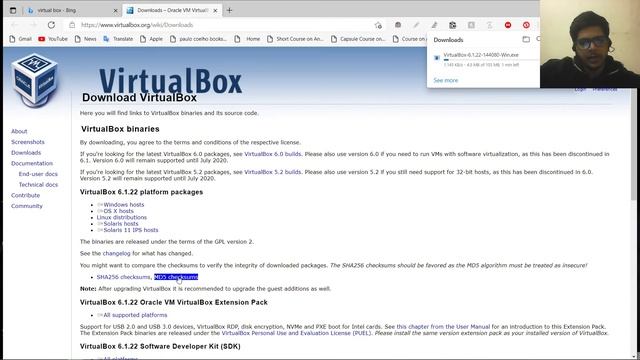
Task: Add page to favorites with star icon
Action: 378,25
